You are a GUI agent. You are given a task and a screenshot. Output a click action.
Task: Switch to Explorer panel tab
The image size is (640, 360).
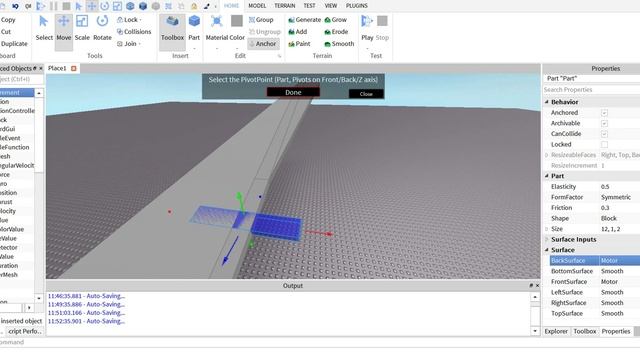(556, 331)
